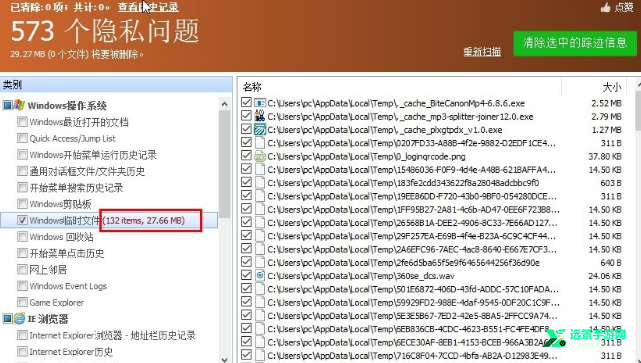Viewport: 641px width, 363px height.
Task: Uncheck the _cache_BiteCanonMp4-6.8.6.exe file checkbox
Action: [x=246, y=102]
